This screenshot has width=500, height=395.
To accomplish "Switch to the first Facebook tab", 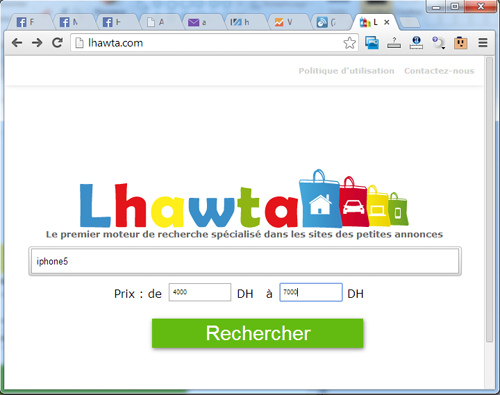I will 27,22.
